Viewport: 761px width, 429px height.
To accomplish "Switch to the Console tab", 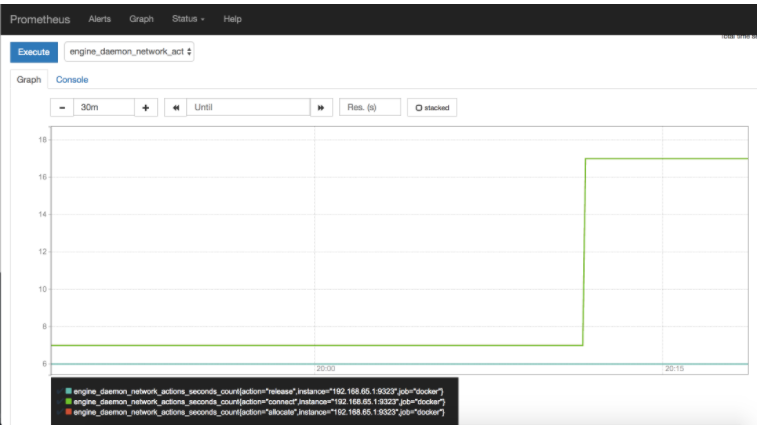I will point(72,79).
